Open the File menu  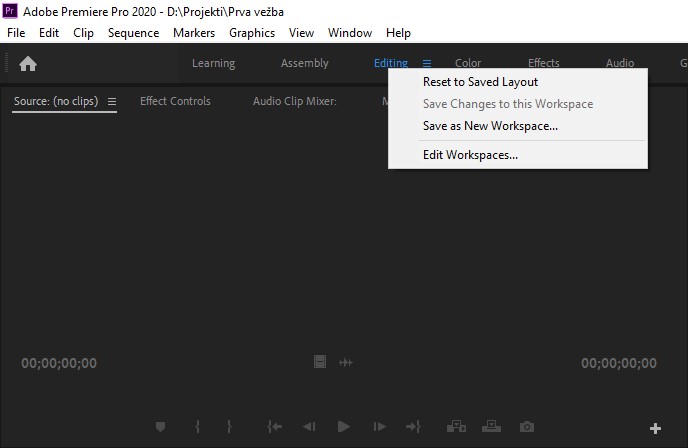[16, 33]
